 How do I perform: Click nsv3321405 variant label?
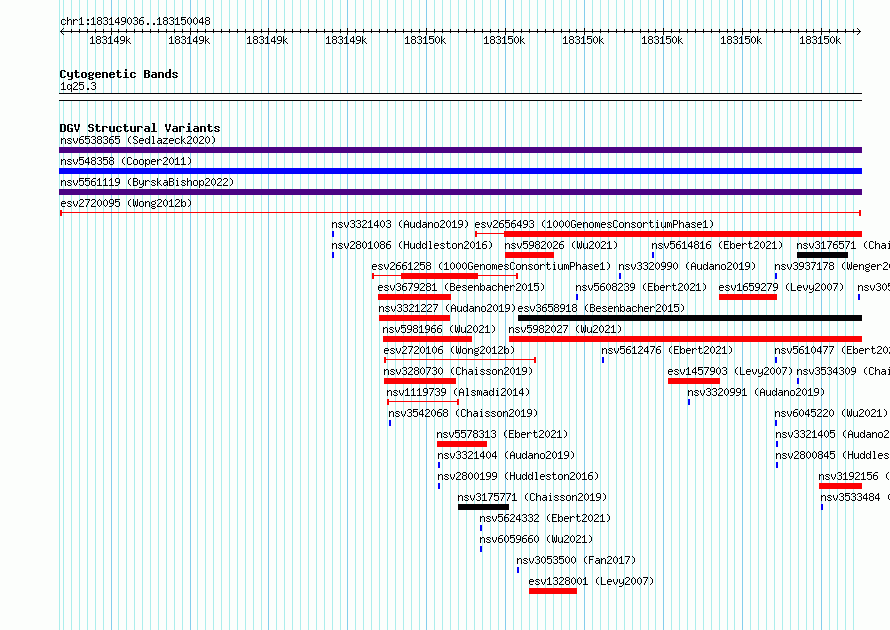tap(833, 434)
